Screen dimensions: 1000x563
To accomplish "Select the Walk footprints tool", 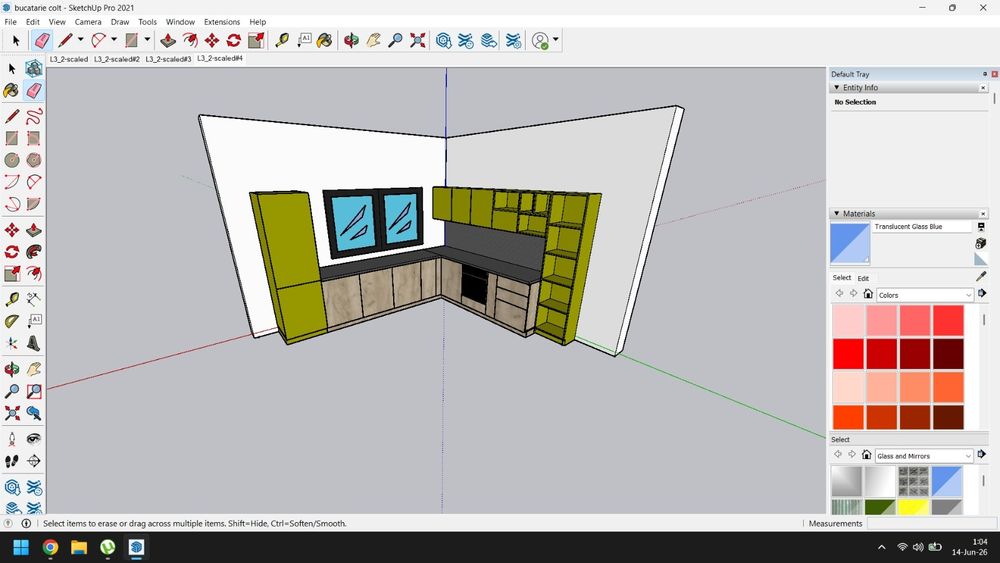I will click(11, 460).
